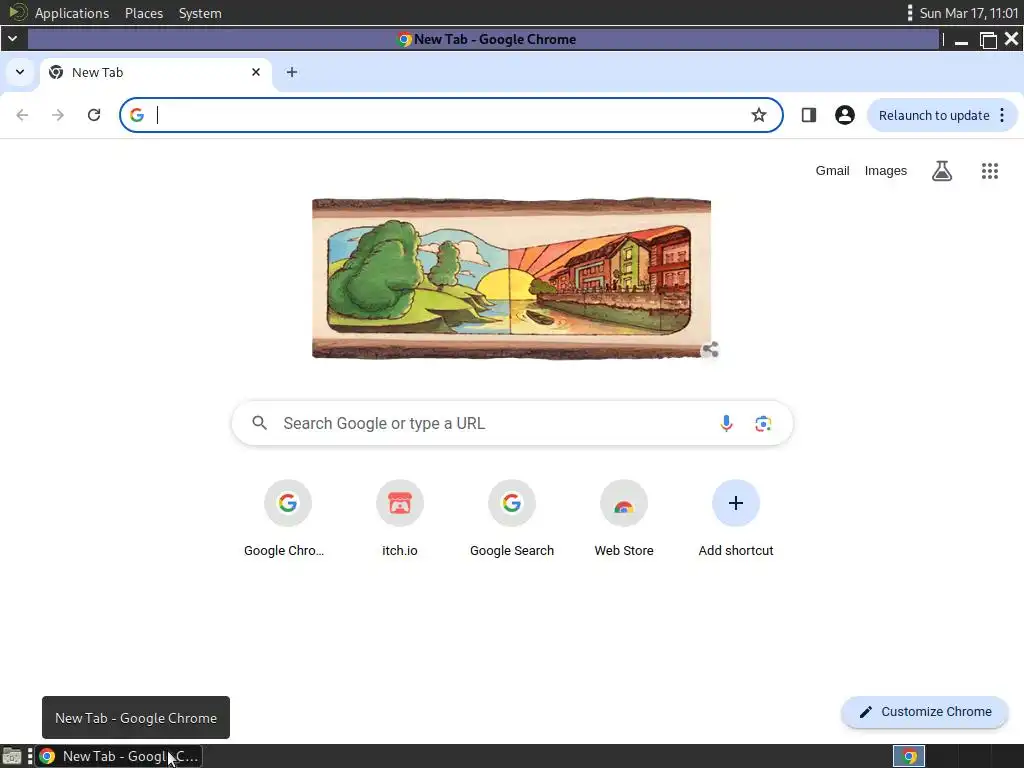Open the itch.io shortcut tile
This screenshot has height=768, width=1024.
coord(400,518)
